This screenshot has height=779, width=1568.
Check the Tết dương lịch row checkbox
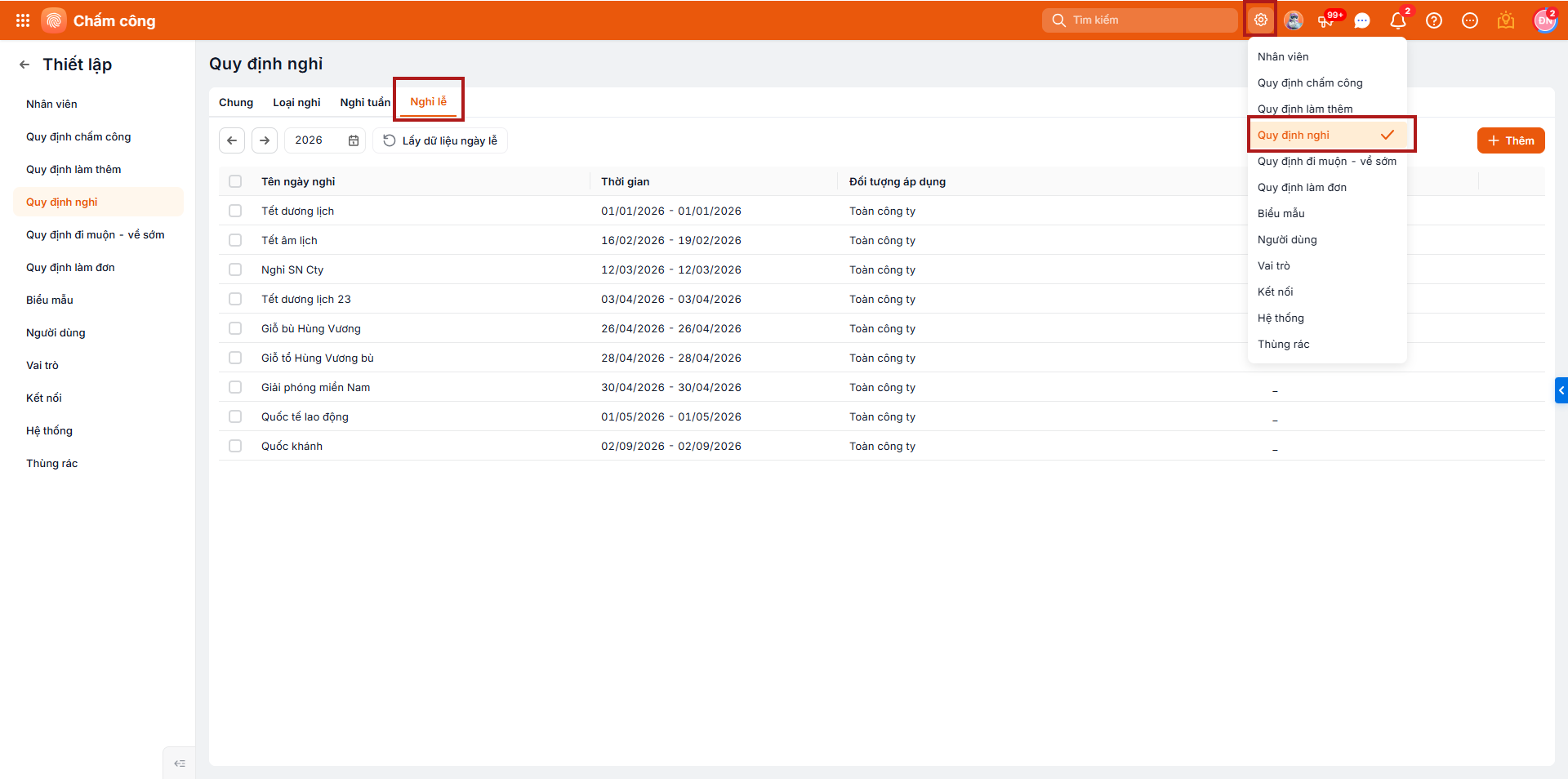pyautogui.click(x=235, y=211)
